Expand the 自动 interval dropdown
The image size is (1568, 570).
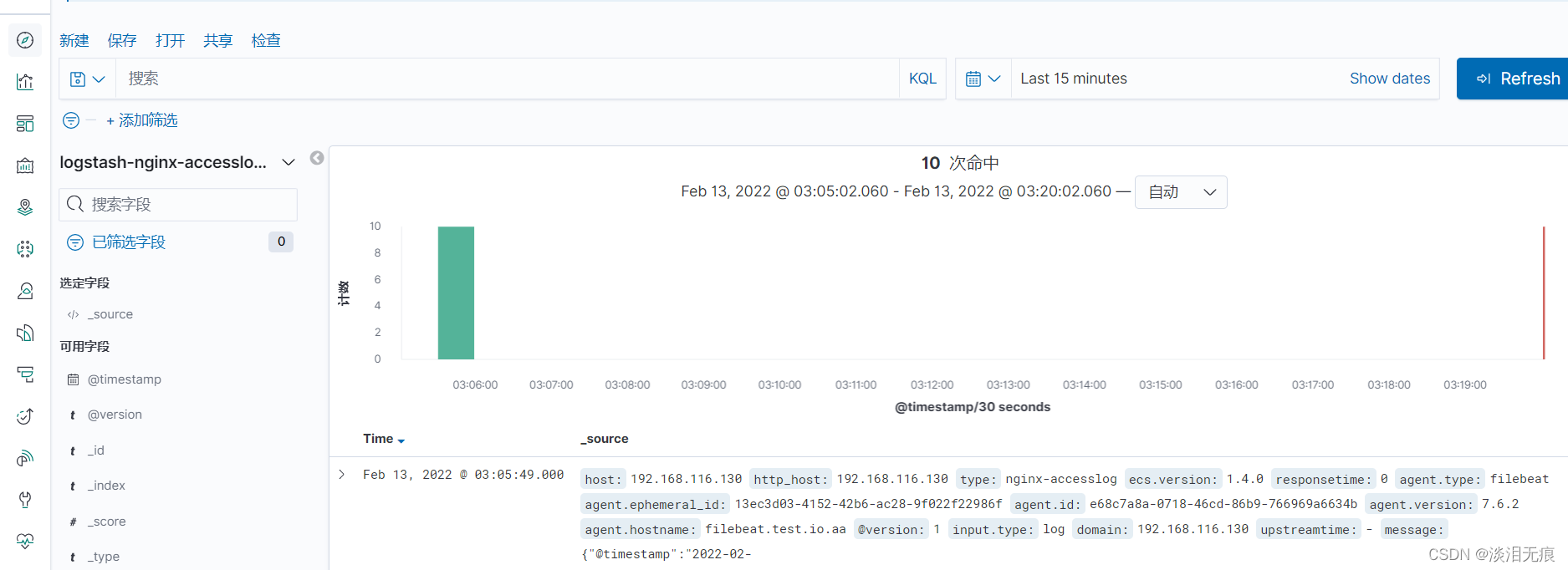click(x=1181, y=192)
